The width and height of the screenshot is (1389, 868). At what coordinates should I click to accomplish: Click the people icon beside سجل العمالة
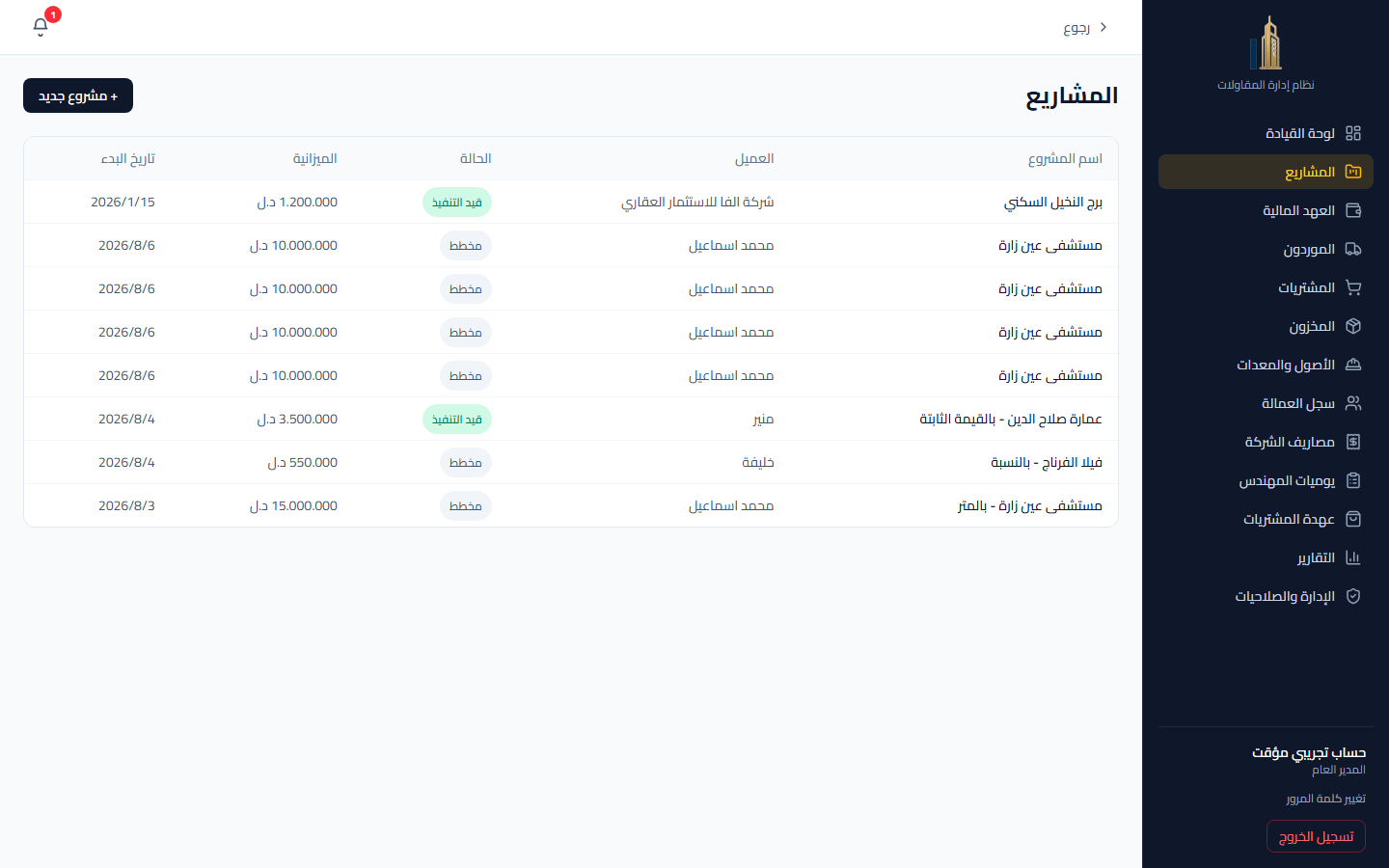[x=1353, y=403]
